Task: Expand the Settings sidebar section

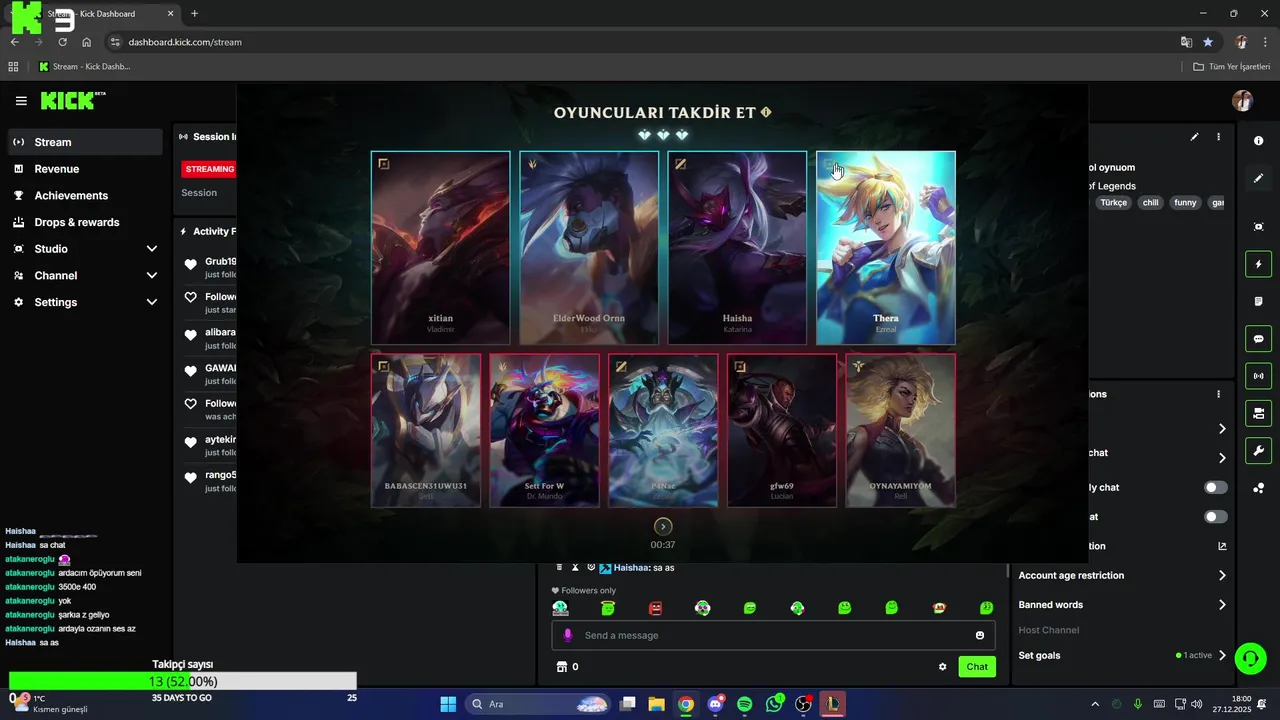Action: [84, 302]
